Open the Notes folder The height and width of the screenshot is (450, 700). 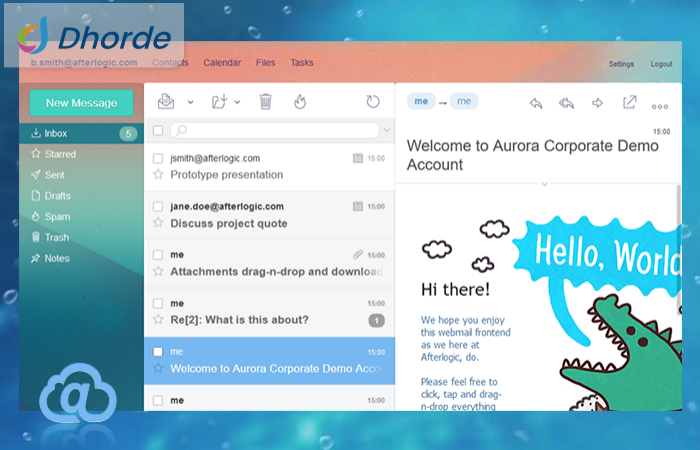point(81,258)
